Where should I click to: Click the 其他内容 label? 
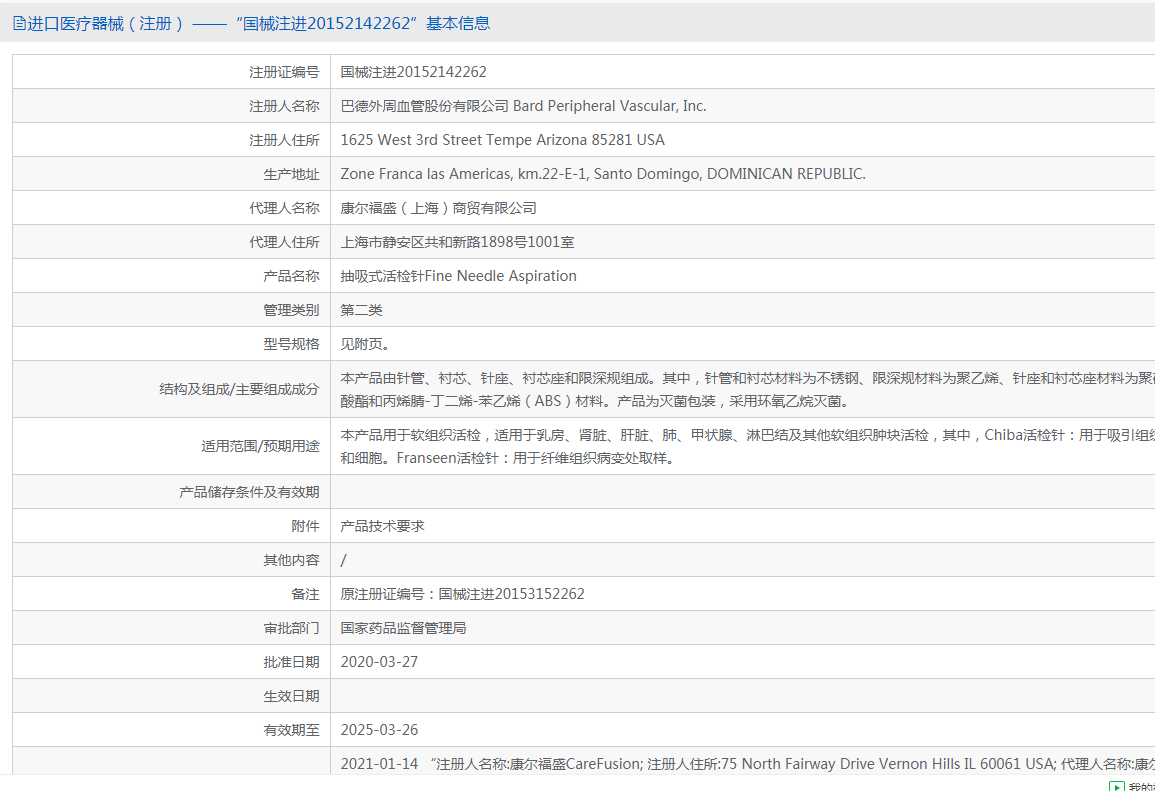pyautogui.click(x=292, y=560)
